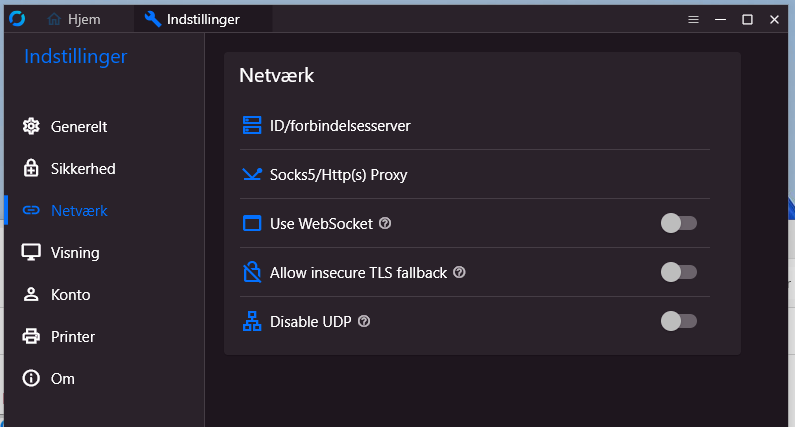
Task: Enable the Use WebSocket toggle
Action: tap(678, 223)
